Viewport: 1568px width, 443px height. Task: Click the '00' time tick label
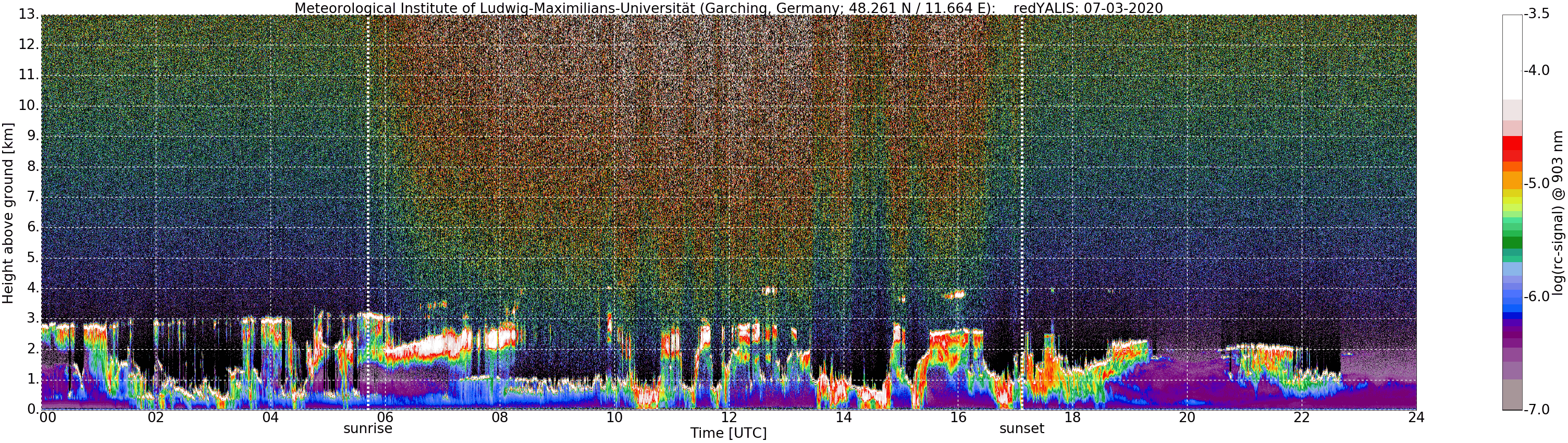tap(47, 417)
